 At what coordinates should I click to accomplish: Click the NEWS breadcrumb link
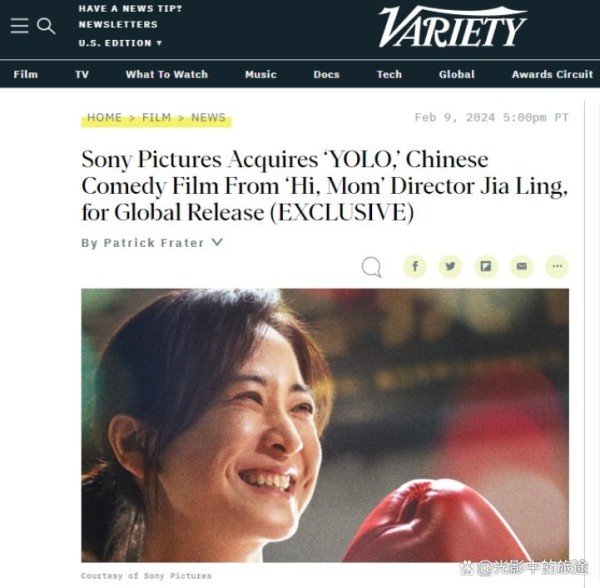click(x=208, y=117)
